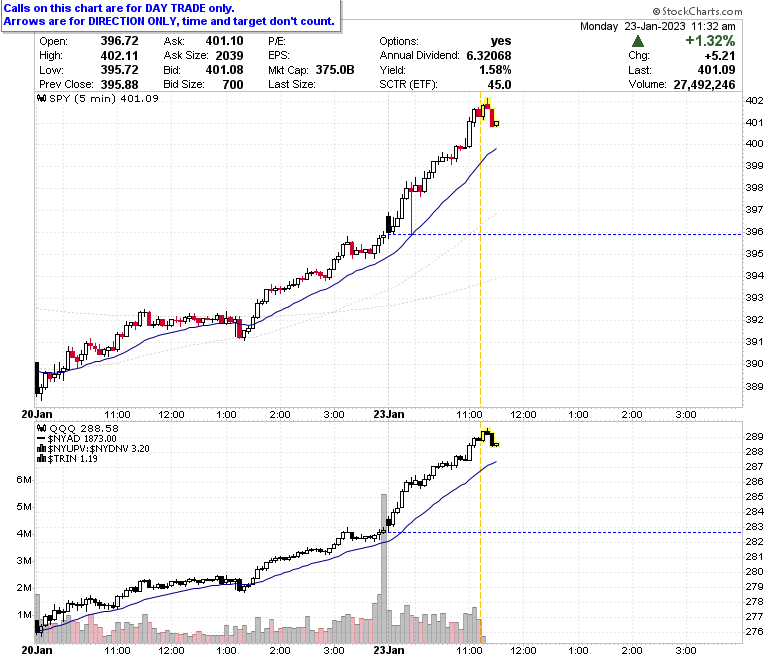Click the 396 price label on SPY axis
The width and height of the screenshot is (780, 659).
tap(754, 232)
